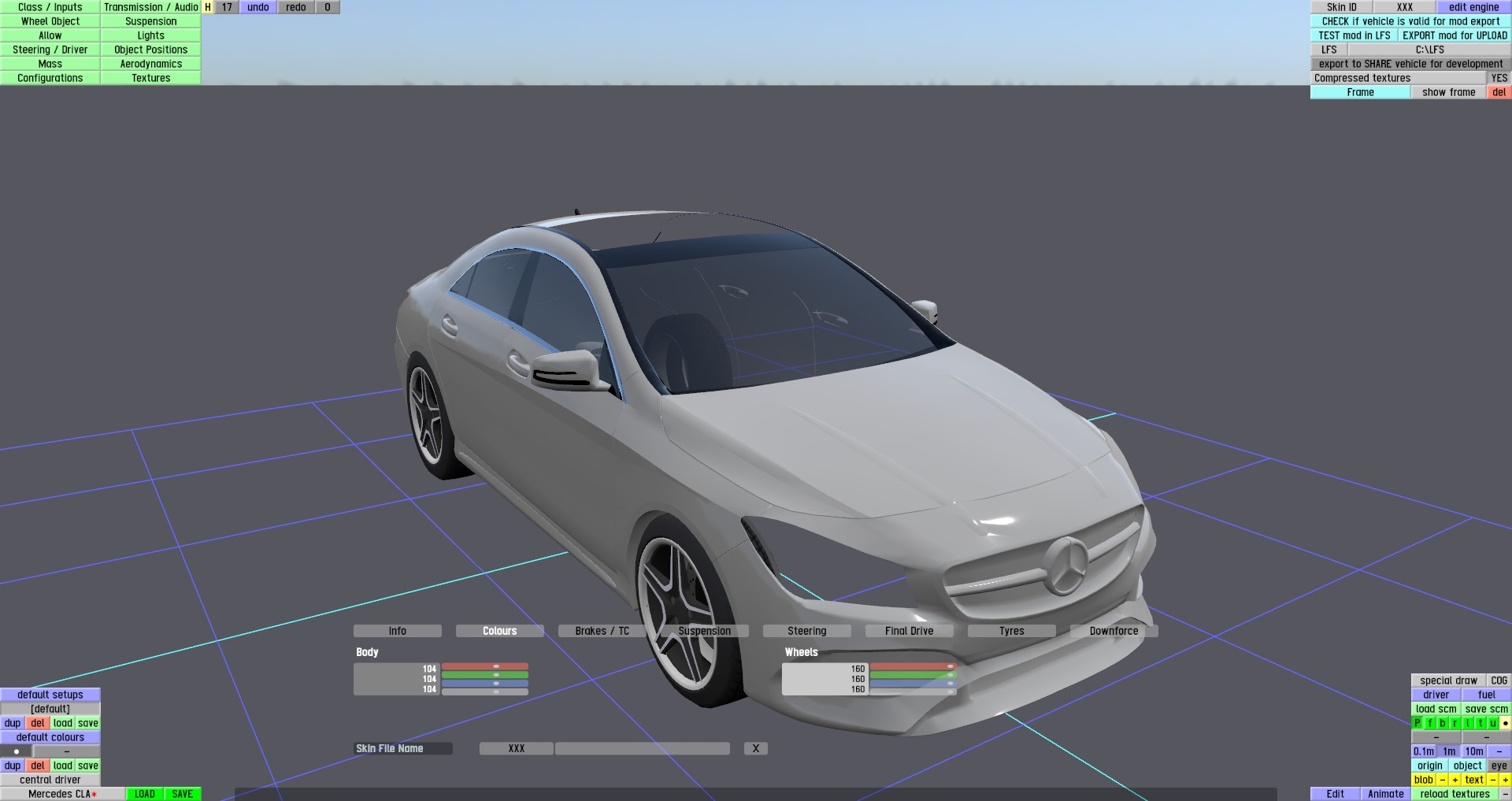
Task: Set grid size to 1m
Action: (x=1449, y=751)
